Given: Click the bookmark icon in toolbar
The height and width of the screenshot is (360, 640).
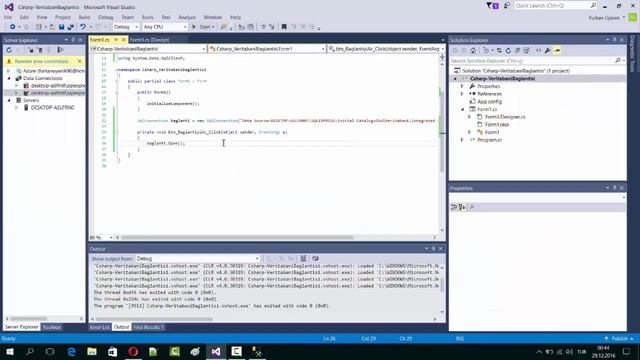Looking at the screenshot, I should pos(284,27).
